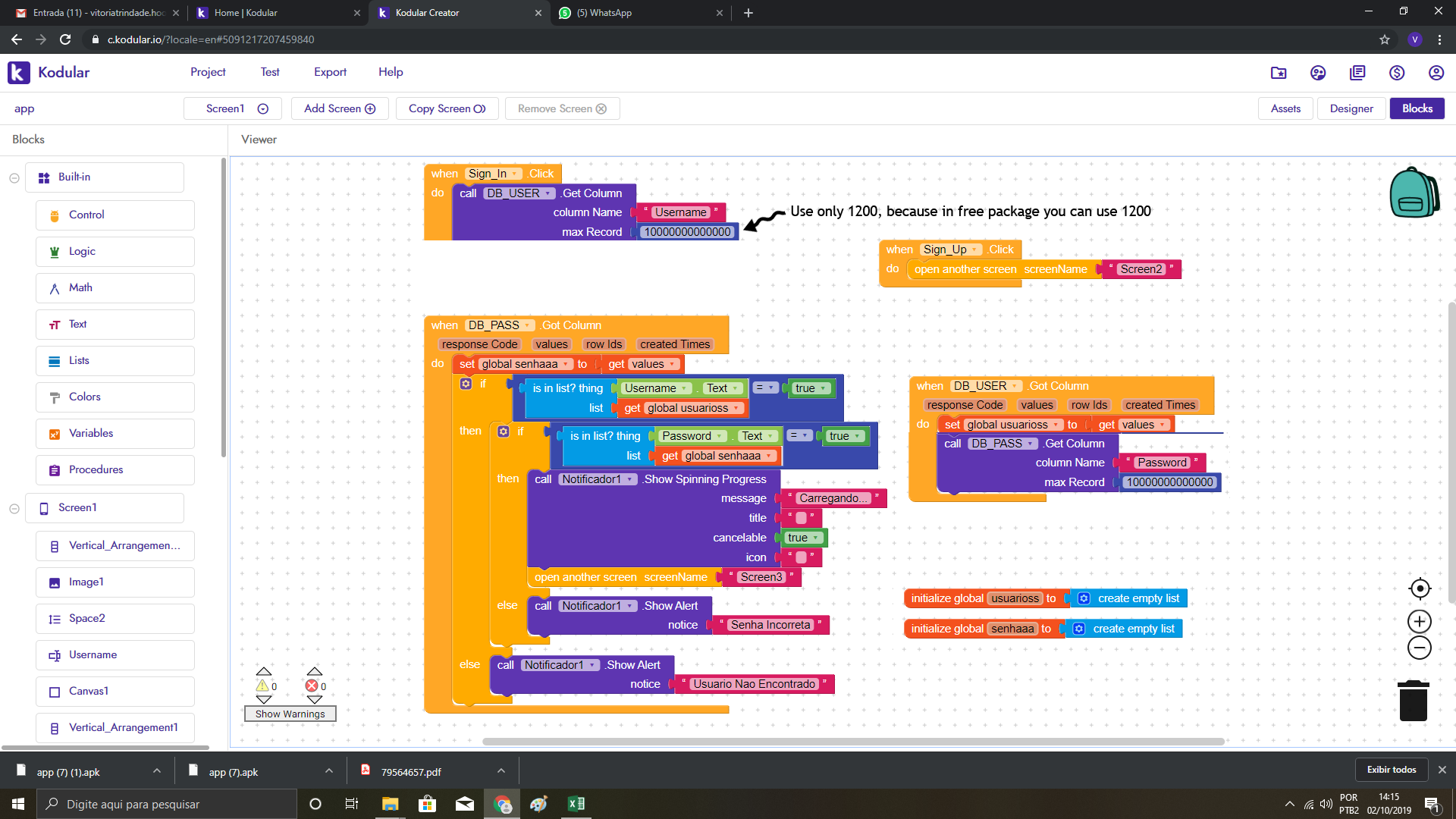Screen dimensions: 1456x819
Task: Open the mutator gear on outer if block
Action: pos(466,384)
